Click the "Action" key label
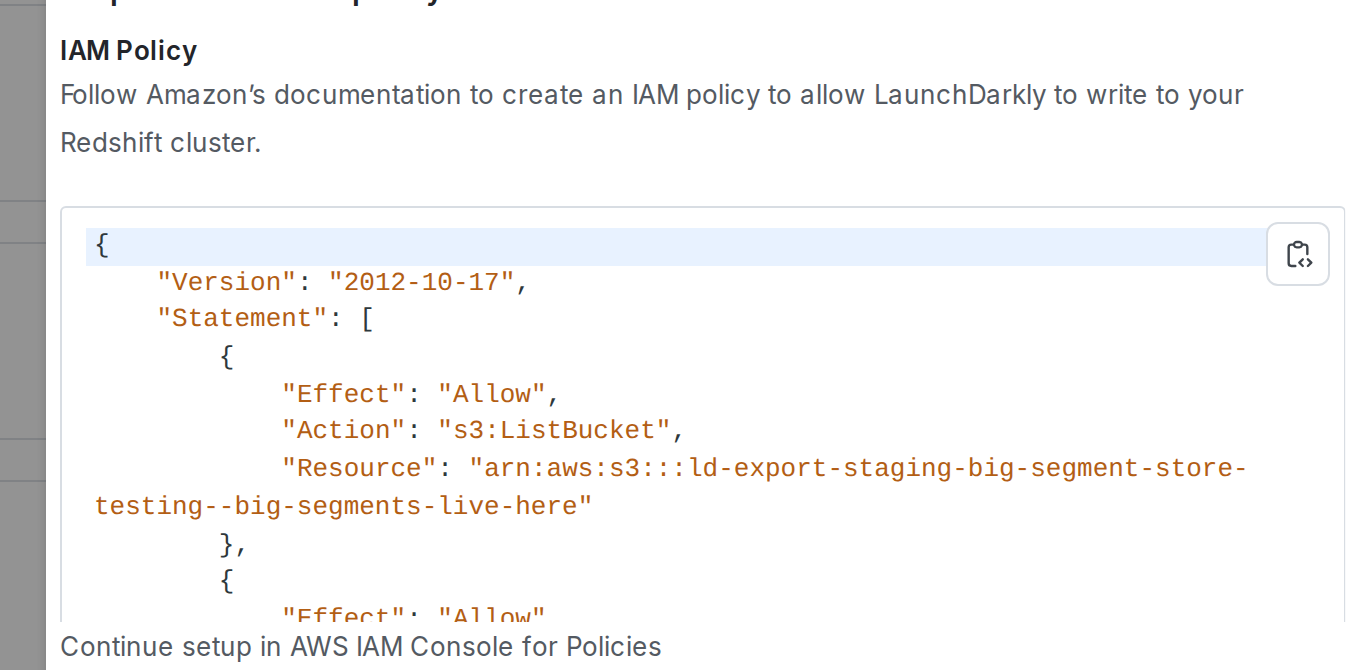The height and width of the screenshot is (670, 1346). (x=343, y=429)
